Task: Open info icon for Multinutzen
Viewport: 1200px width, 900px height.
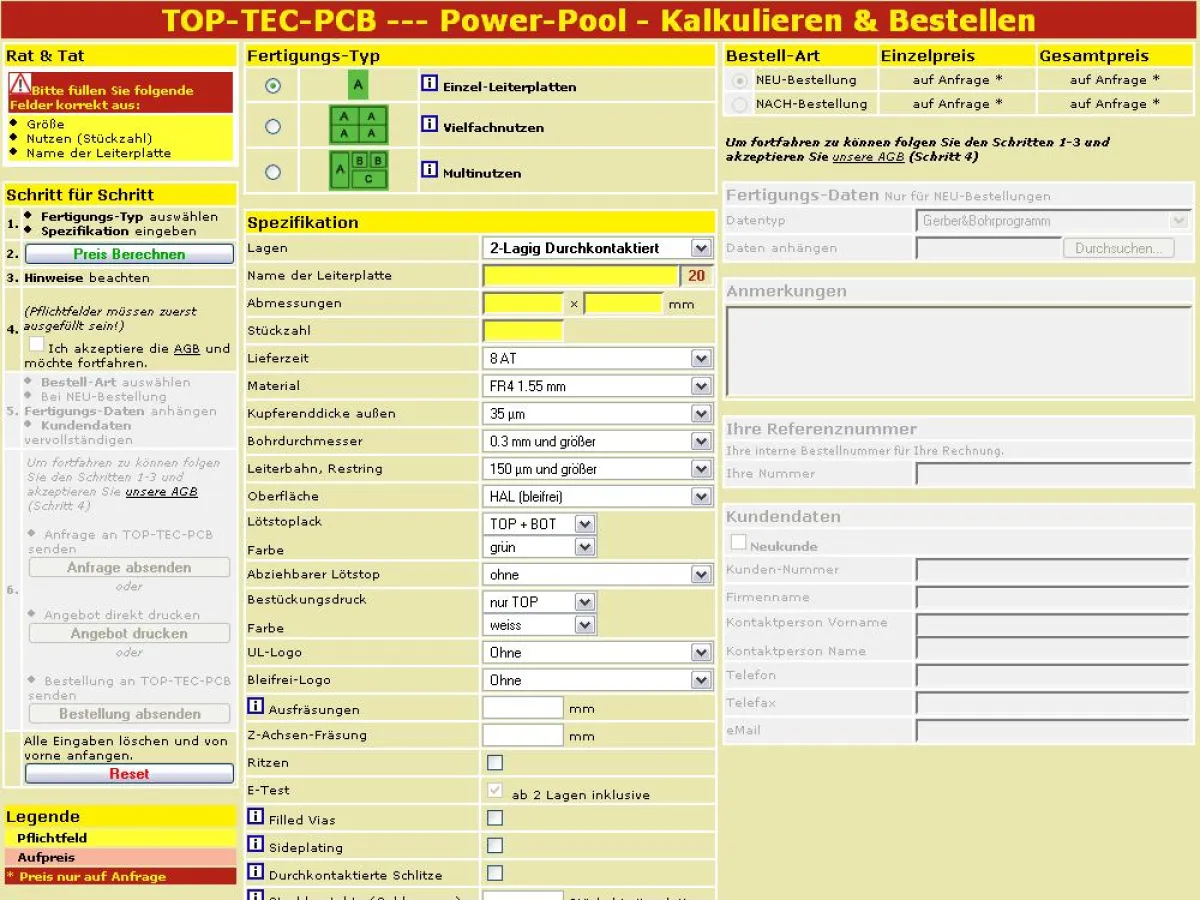Action: tap(429, 171)
